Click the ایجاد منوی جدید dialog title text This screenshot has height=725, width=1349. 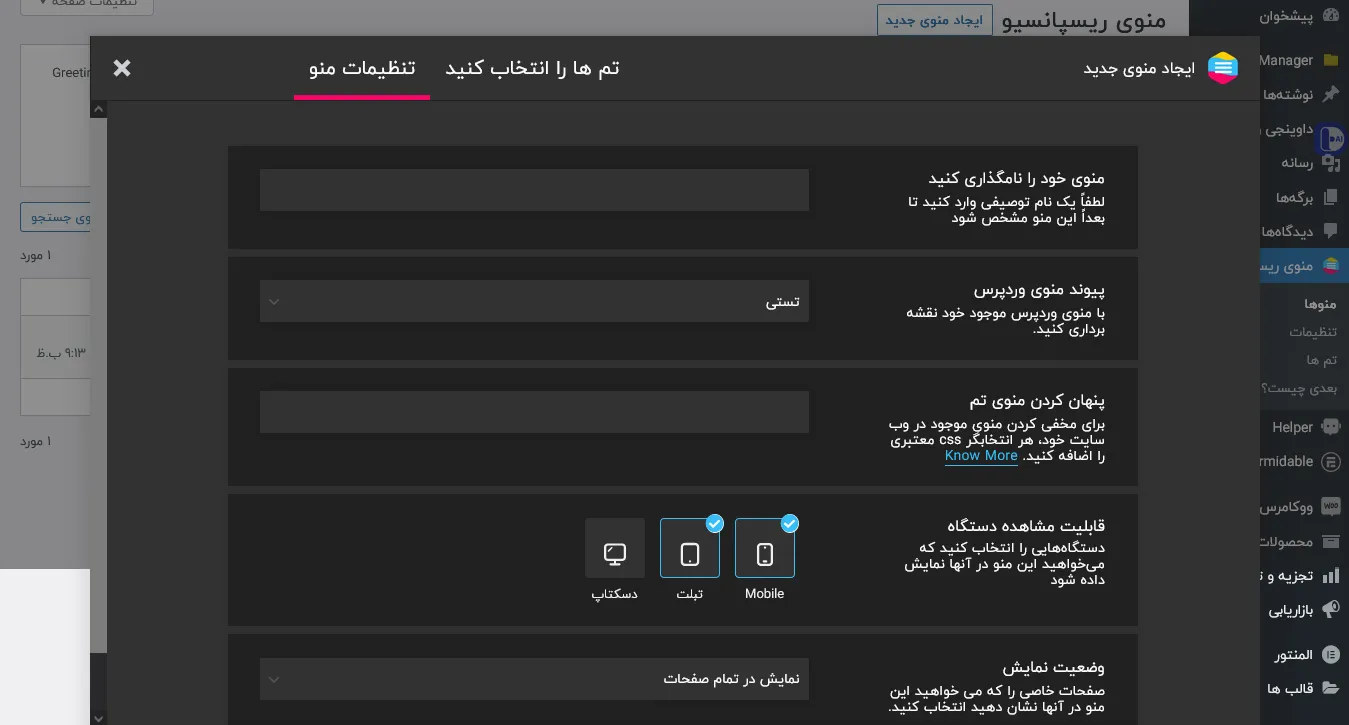pyautogui.click(x=1139, y=68)
